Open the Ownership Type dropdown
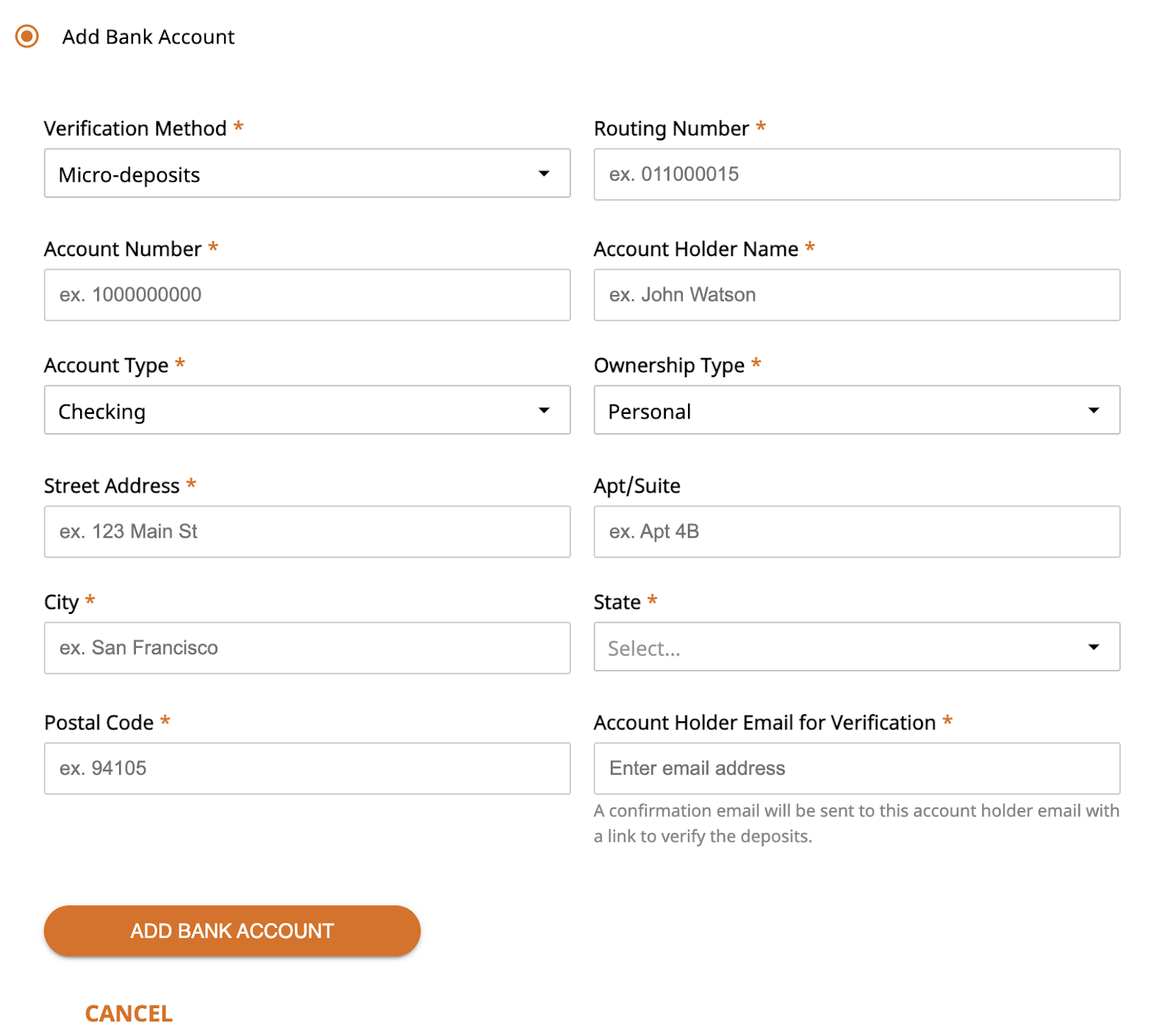The width and height of the screenshot is (1176, 1028). pyautogui.click(x=857, y=410)
